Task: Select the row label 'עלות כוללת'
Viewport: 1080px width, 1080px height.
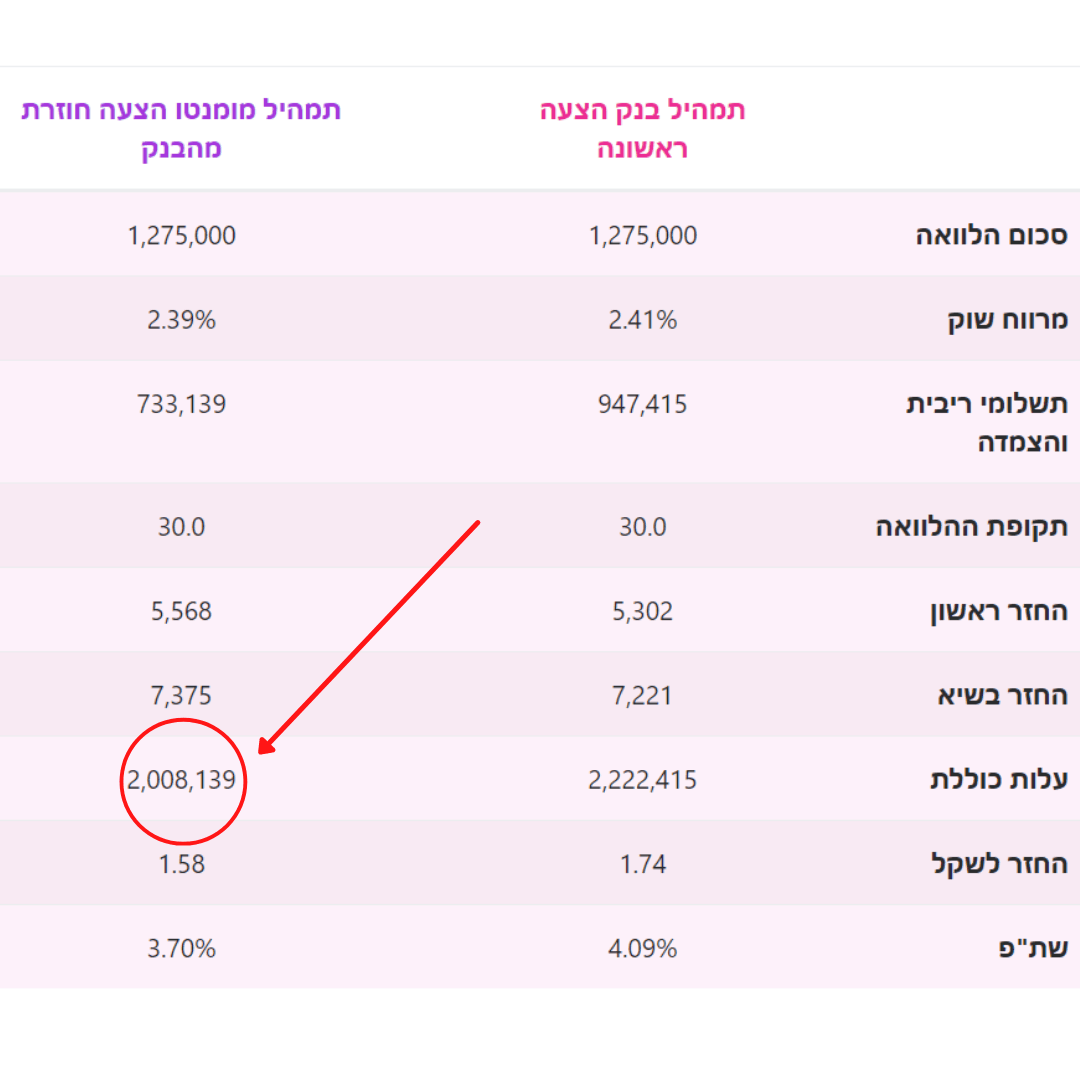Action: point(999,780)
